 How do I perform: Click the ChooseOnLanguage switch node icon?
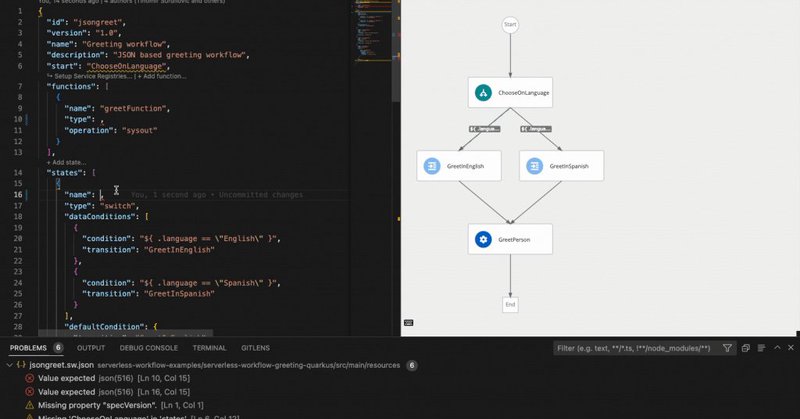[x=483, y=92]
